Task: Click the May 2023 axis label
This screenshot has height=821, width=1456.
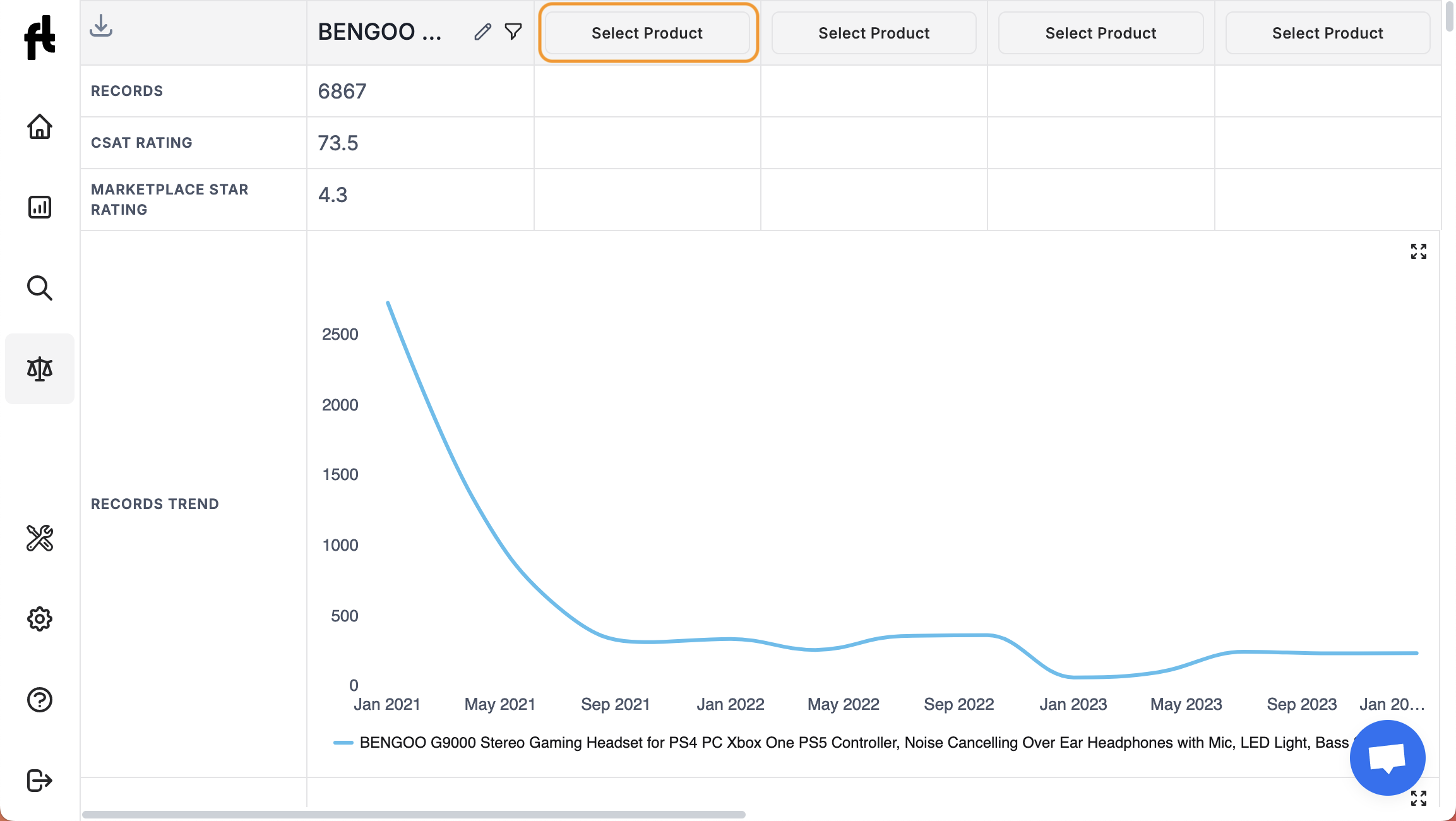Action: [1186, 704]
